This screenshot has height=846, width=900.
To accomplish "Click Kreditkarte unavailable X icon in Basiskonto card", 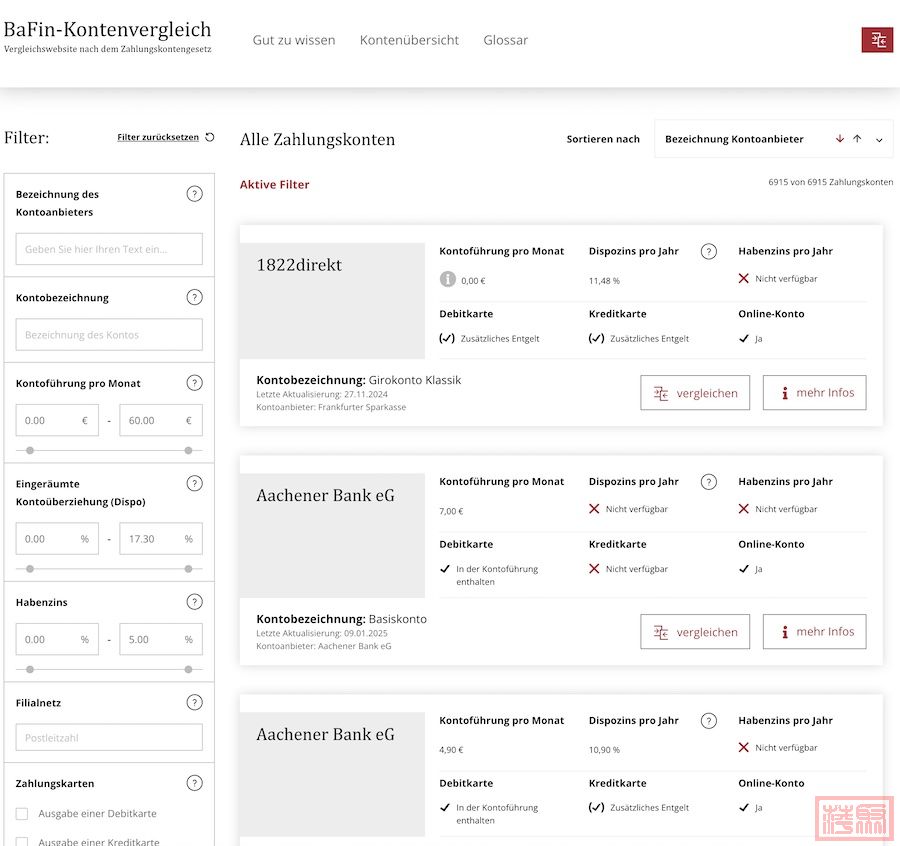I will point(594,568).
